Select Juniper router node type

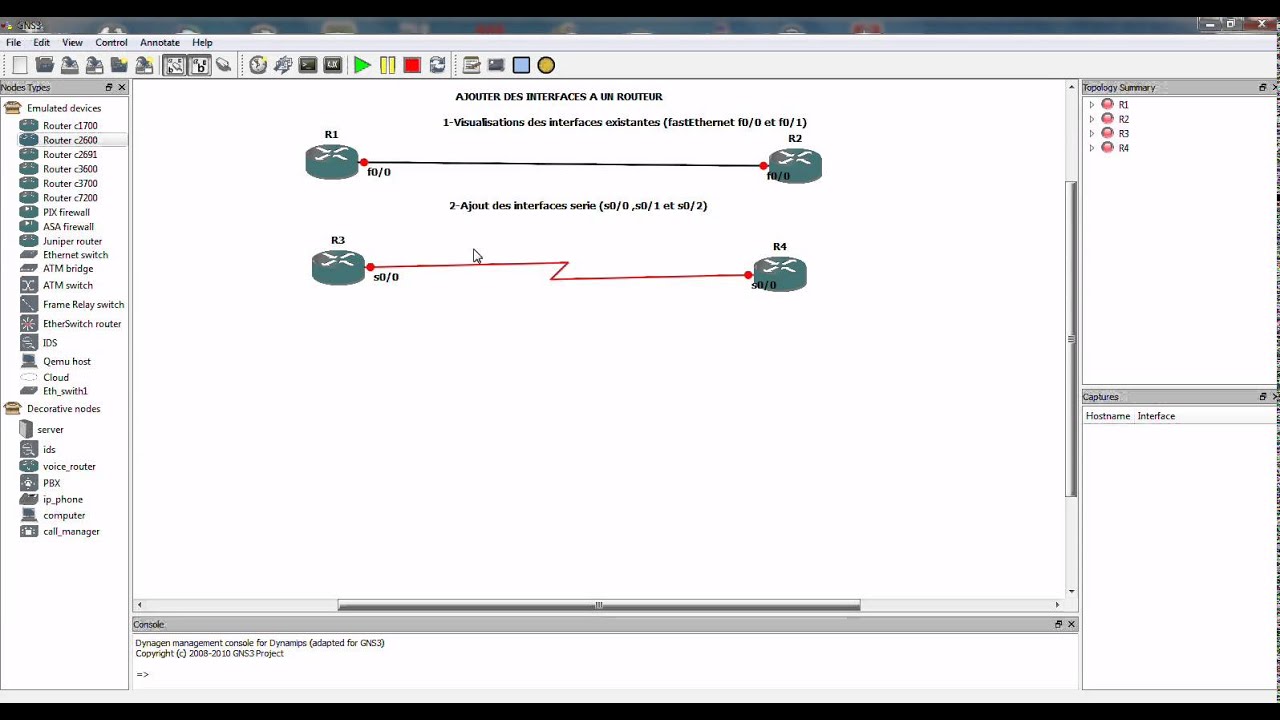(x=72, y=241)
